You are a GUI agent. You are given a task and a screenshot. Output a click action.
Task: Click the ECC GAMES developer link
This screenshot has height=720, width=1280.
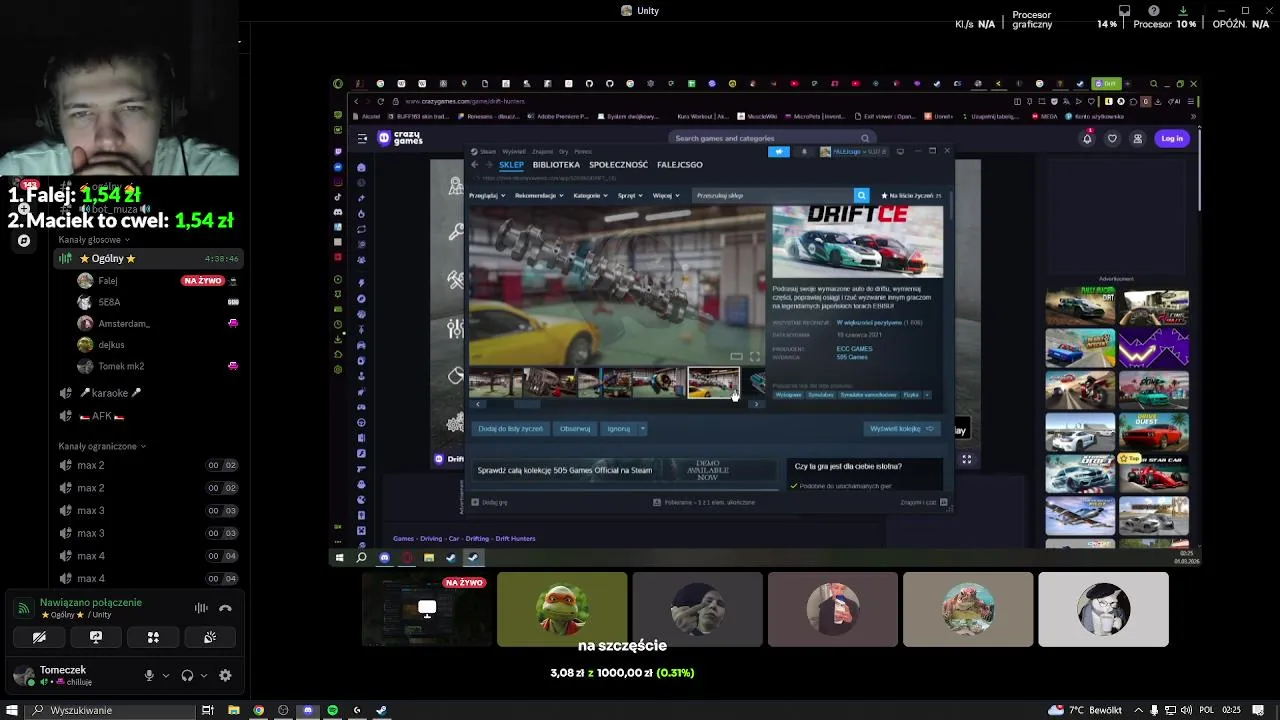(854, 349)
